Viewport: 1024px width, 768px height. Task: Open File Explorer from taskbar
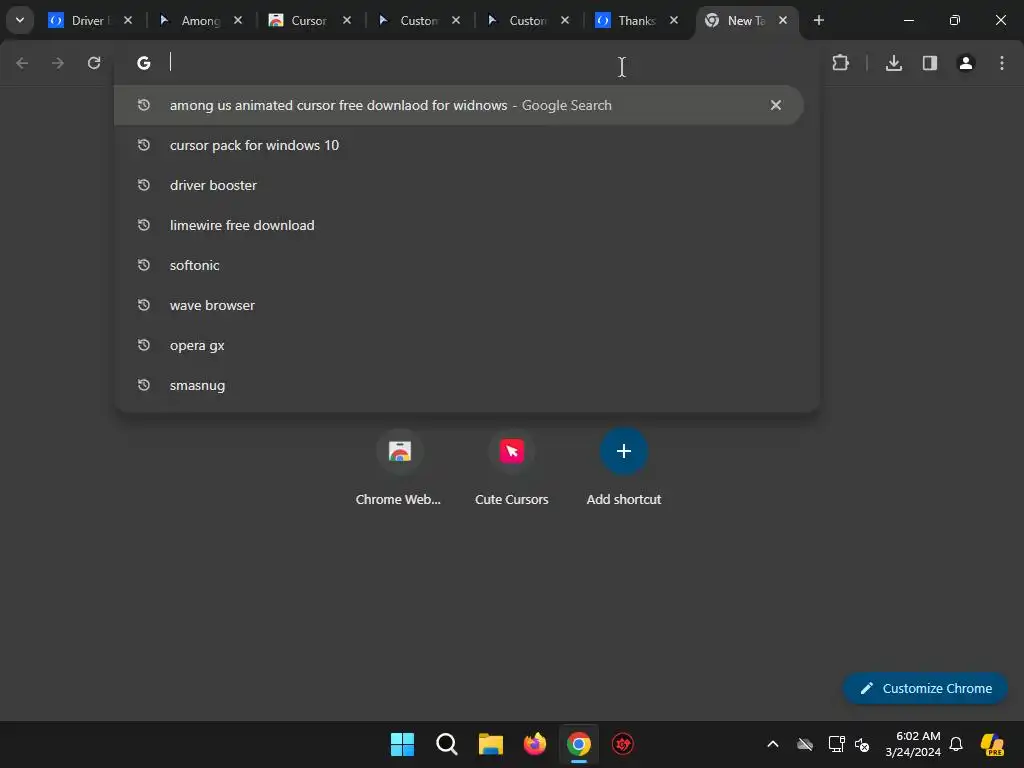pyautogui.click(x=490, y=744)
